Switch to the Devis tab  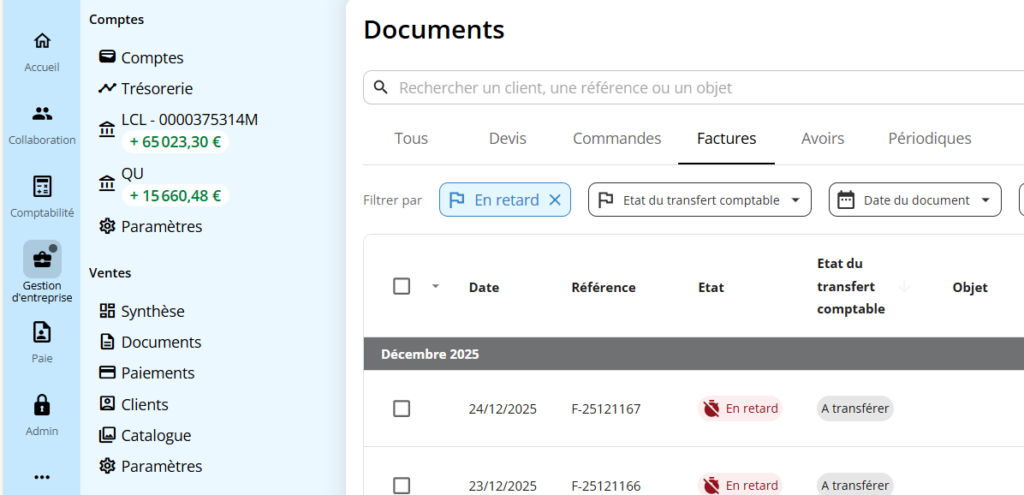[x=507, y=138]
